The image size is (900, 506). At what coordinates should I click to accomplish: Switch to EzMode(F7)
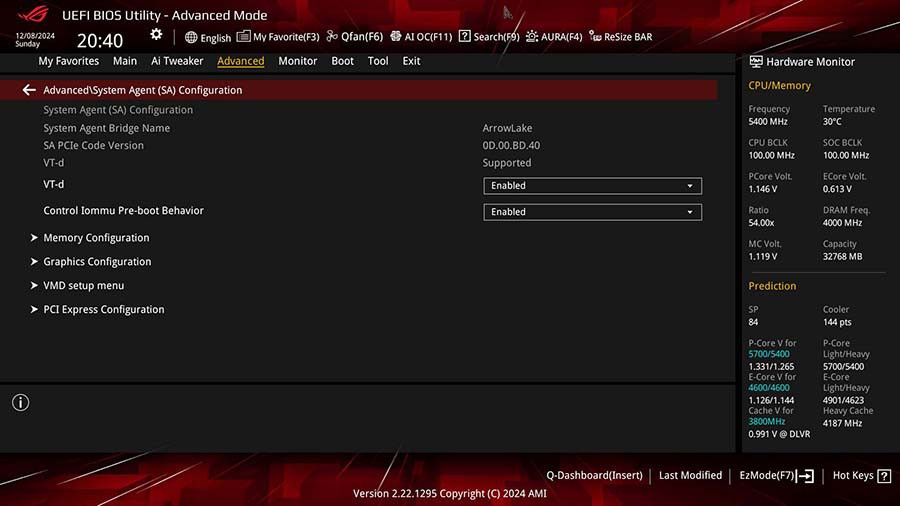click(x=766, y=476)
